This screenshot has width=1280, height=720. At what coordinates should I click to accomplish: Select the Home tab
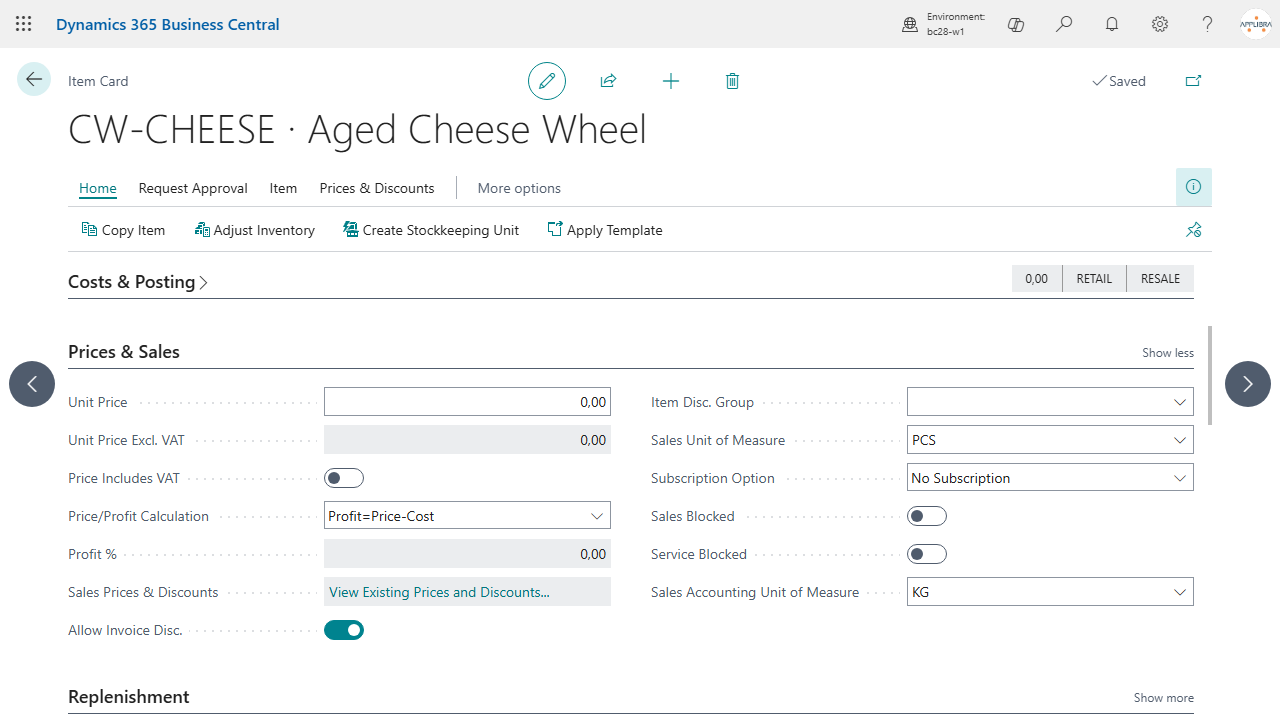(x=98, y=188)
